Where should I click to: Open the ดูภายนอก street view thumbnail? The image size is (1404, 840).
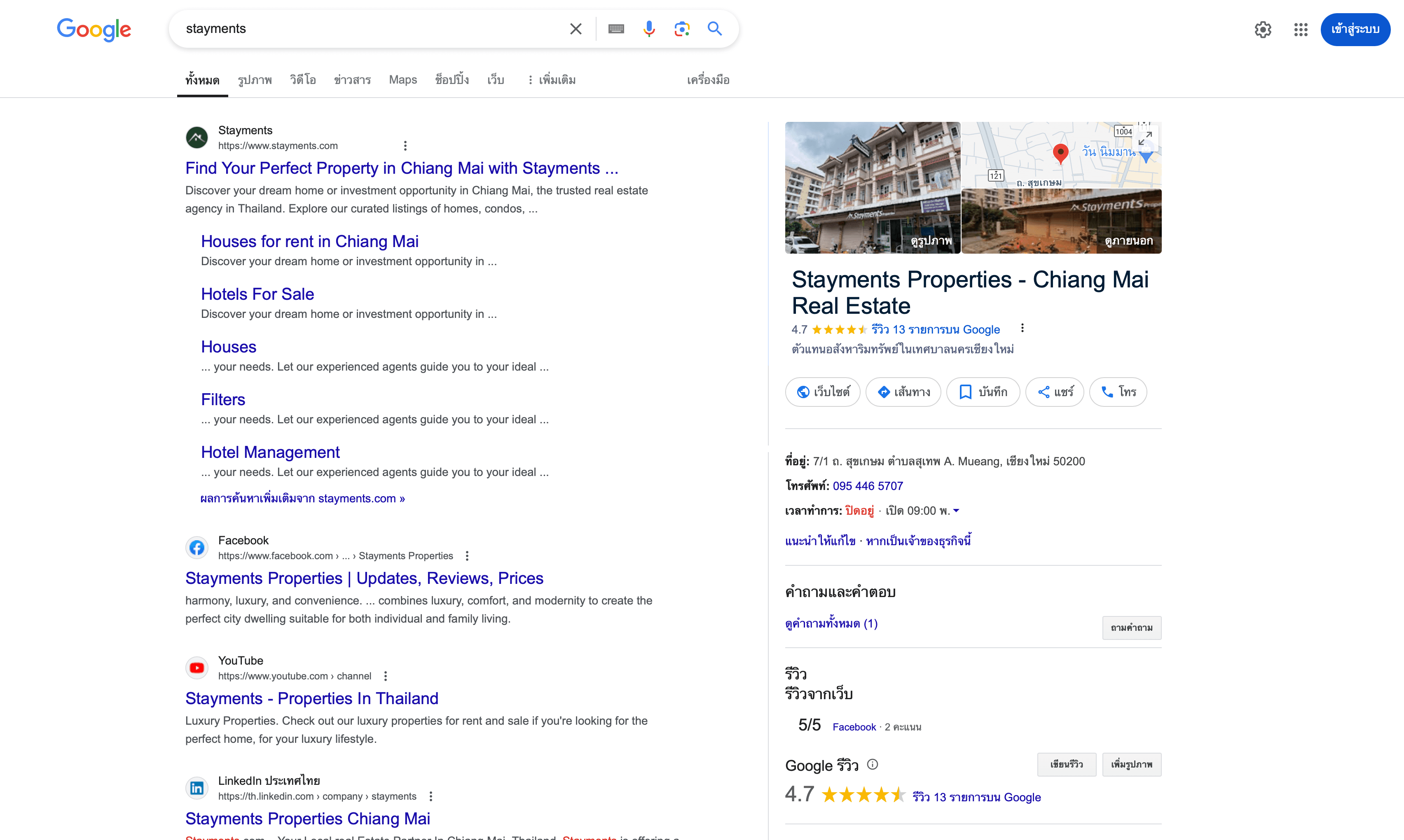(x=1061, y=221)
